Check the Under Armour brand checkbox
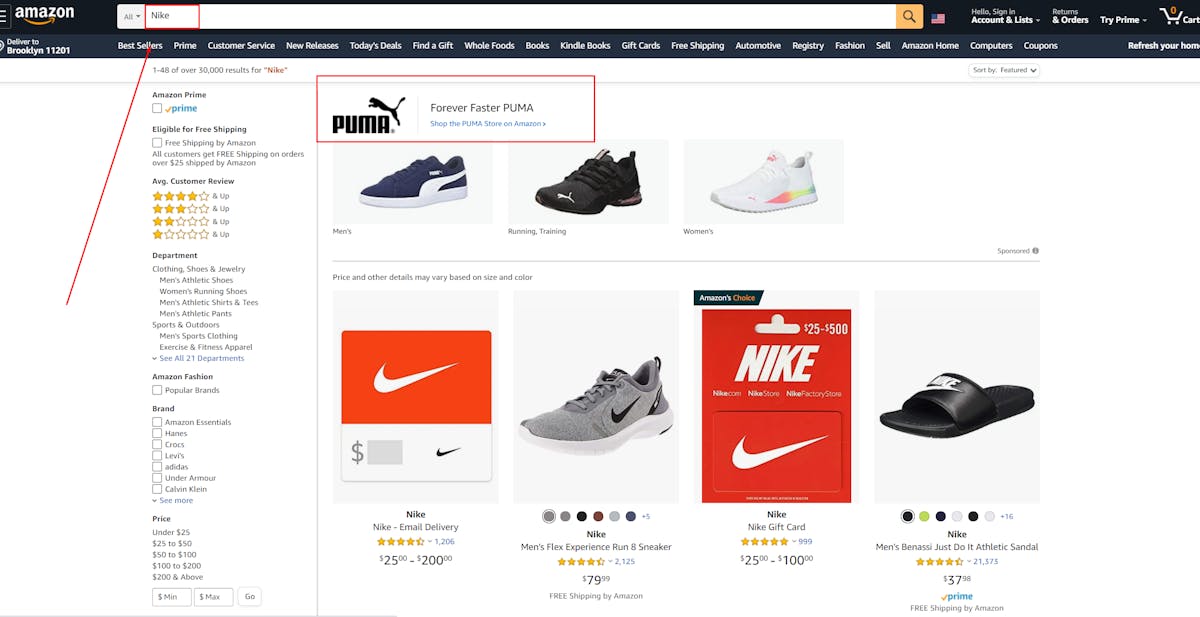This screenshot has width=1200, height=617. (x=157, y=478)
